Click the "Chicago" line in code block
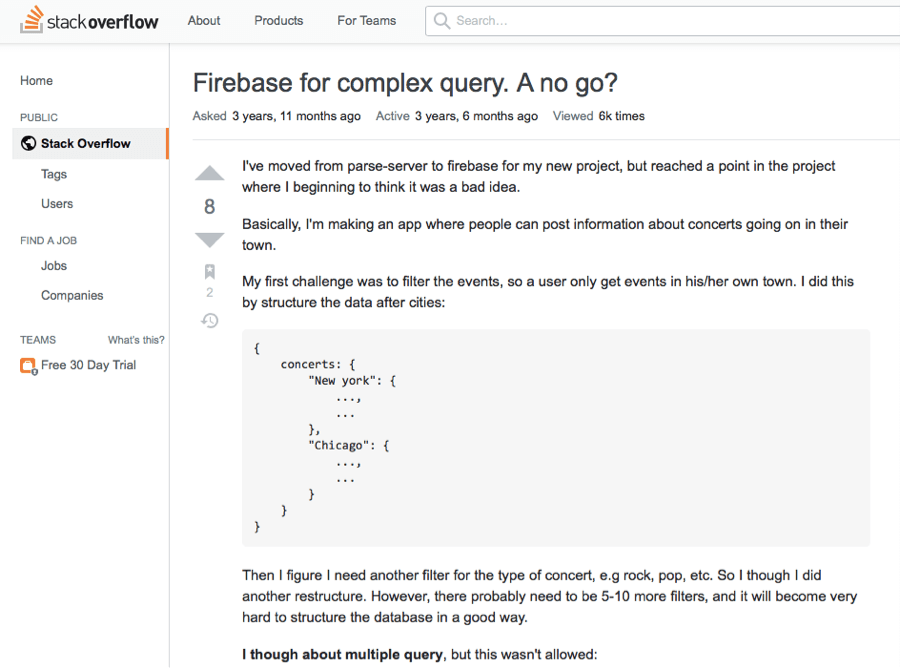 click(x=349, y=446)
